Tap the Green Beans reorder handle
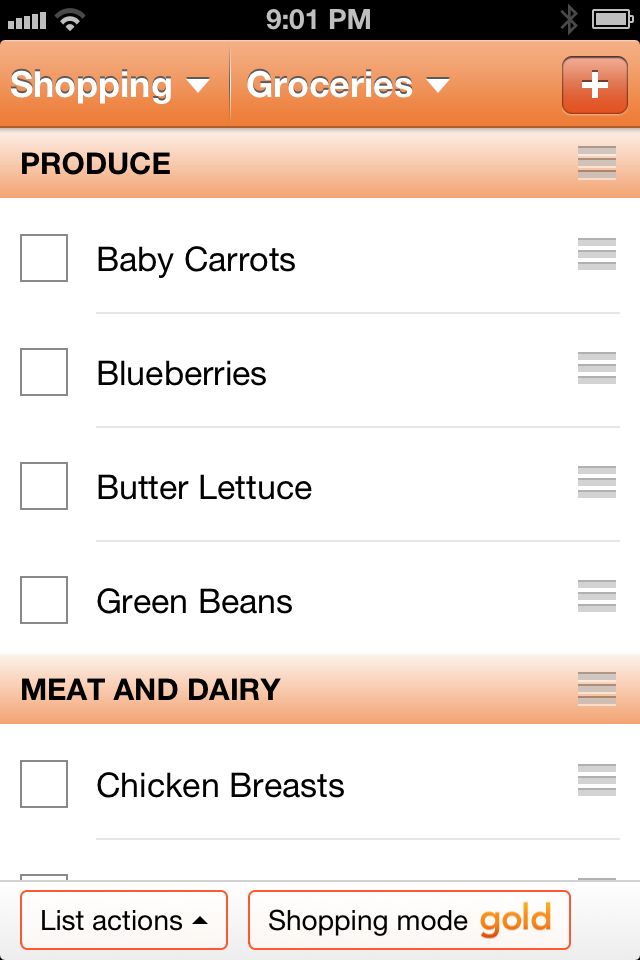640x960 pixels. tap(597, 596)
